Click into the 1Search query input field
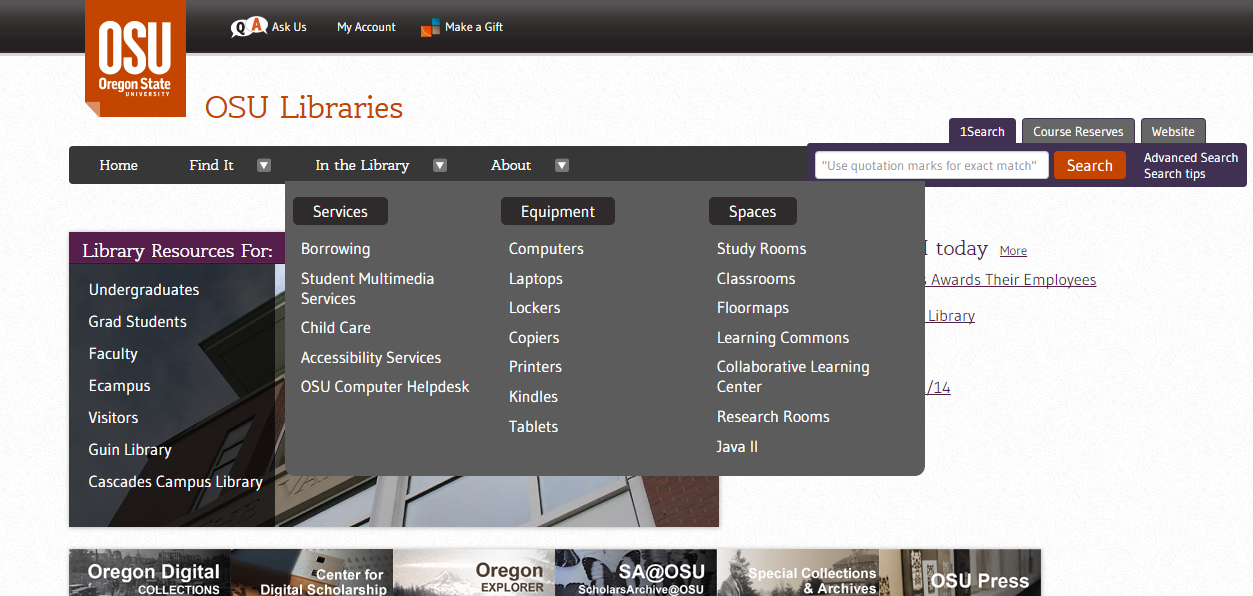Viewport: 1253px width, 596px height. point(931,165)
